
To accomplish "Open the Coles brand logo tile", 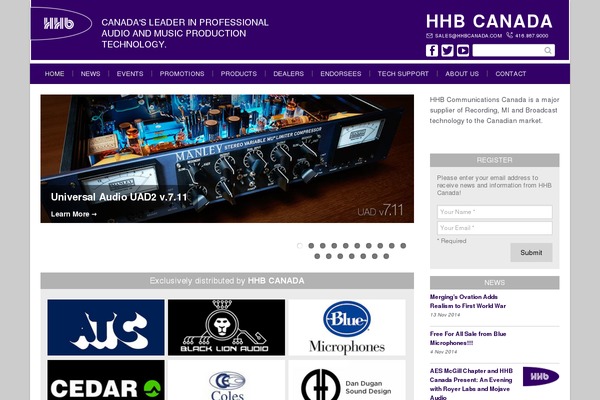I will click(x=227, y=380).
